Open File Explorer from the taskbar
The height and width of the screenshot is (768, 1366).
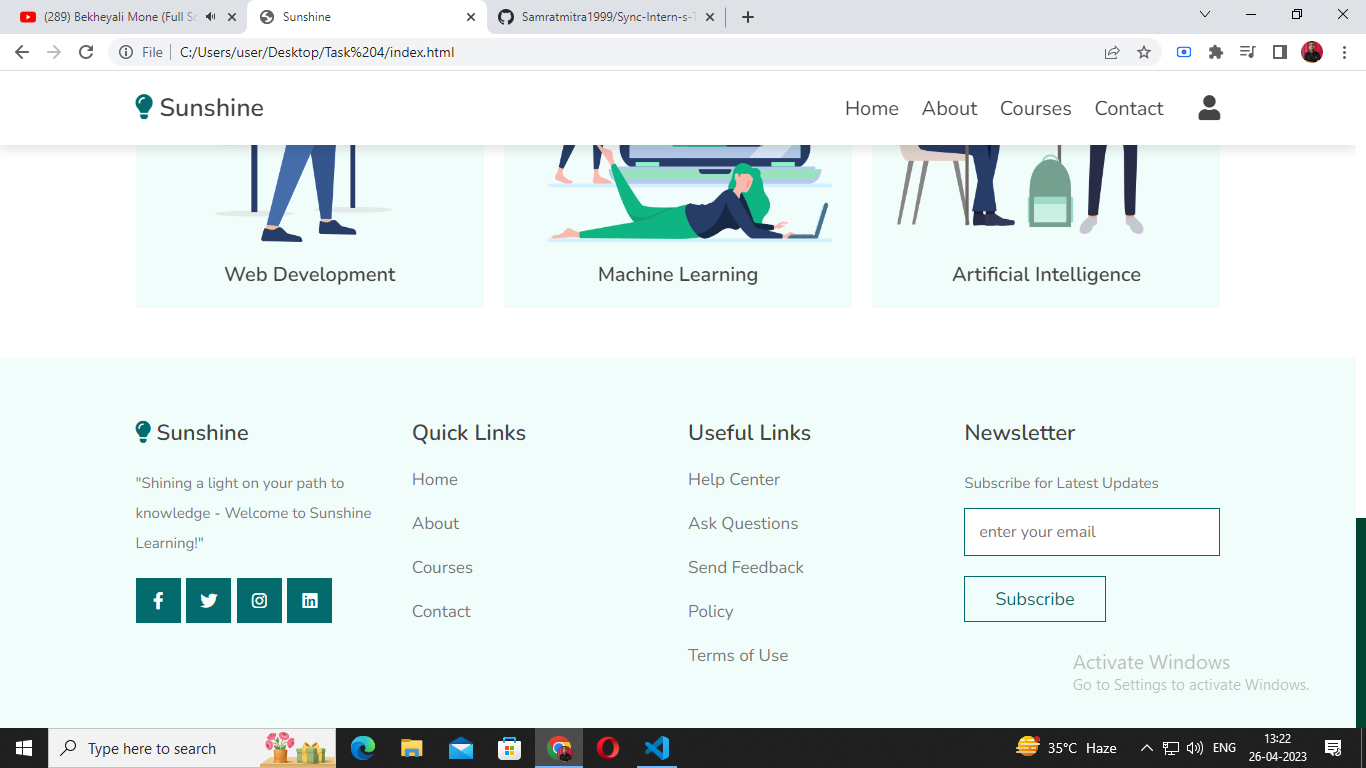point(411,748)
